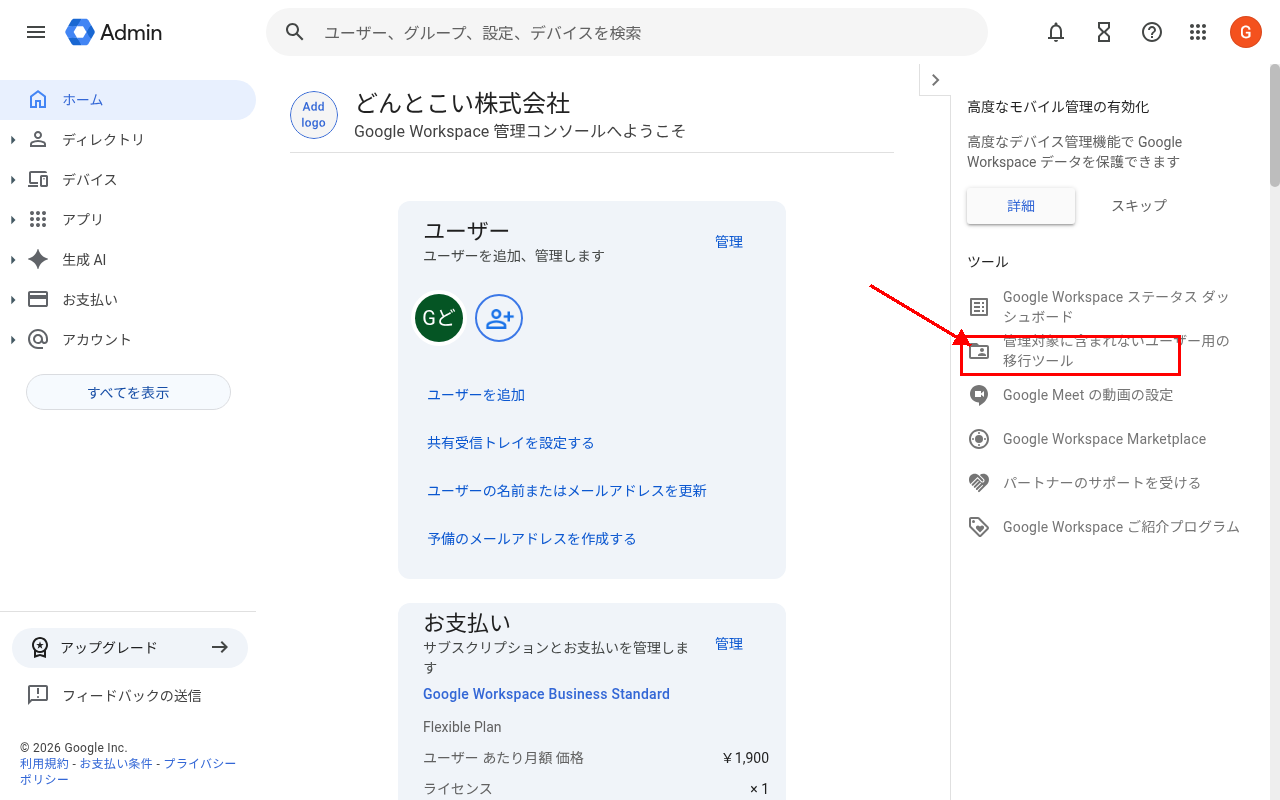
Task: Click the ホーム home icon
Action: coord(38,99)
